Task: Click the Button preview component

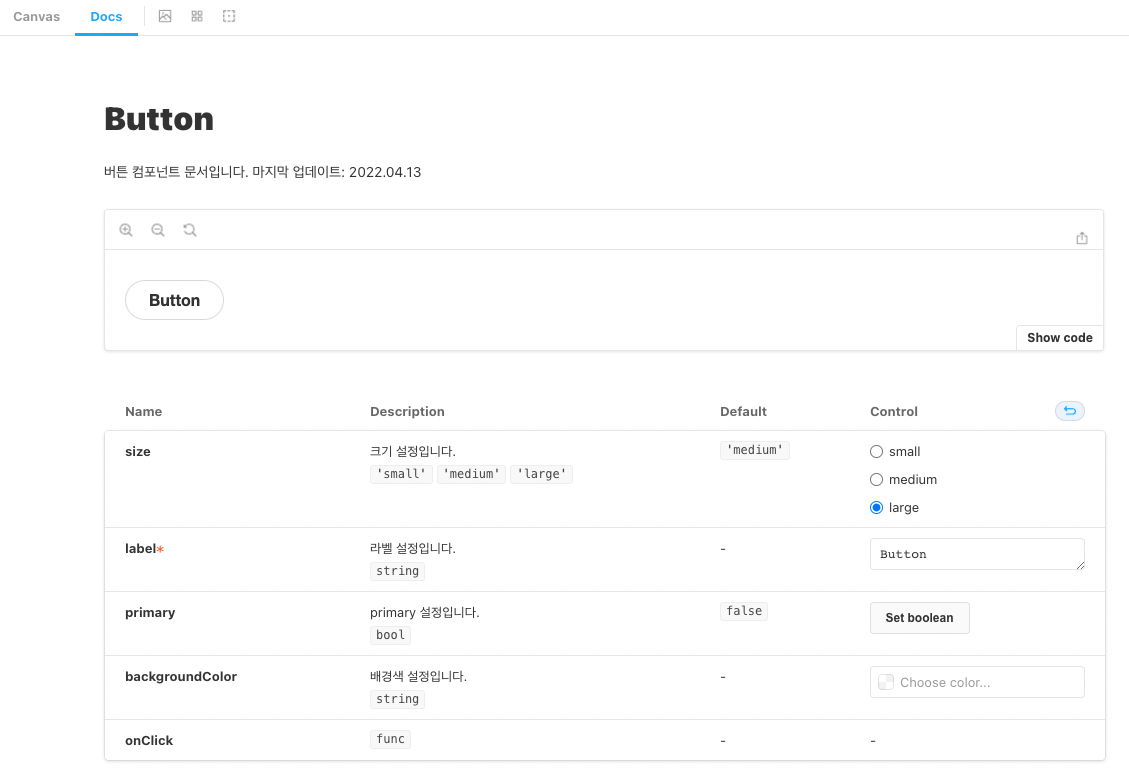Action: click(174, 300)
